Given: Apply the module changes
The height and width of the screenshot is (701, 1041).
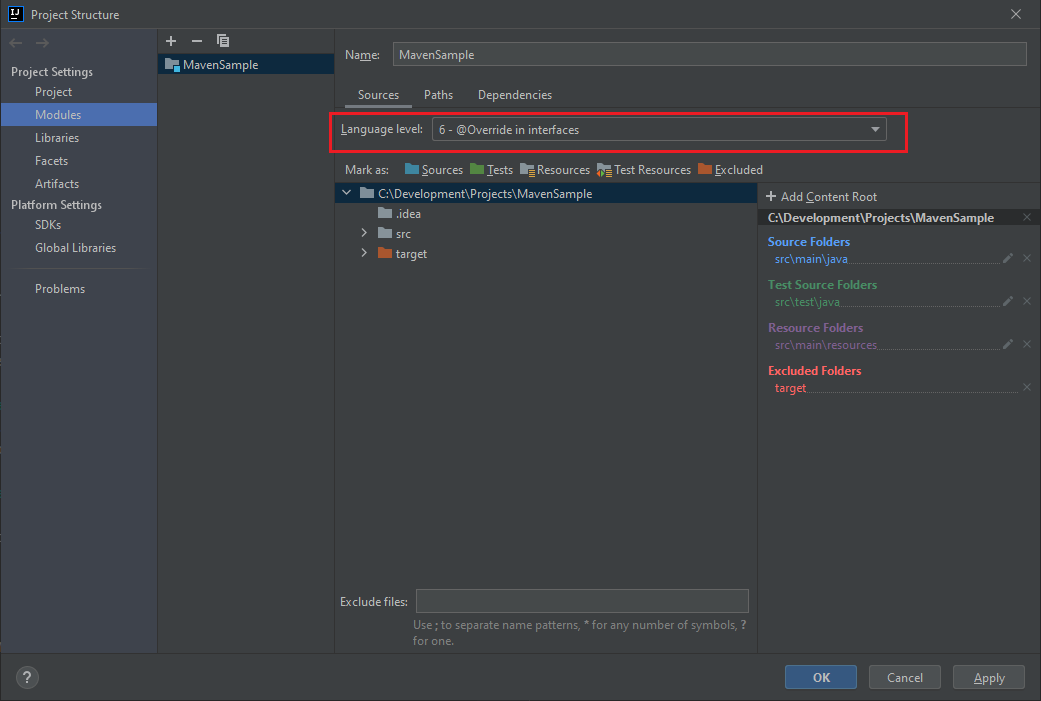Looking at the screenshot, I should point(988,677).
